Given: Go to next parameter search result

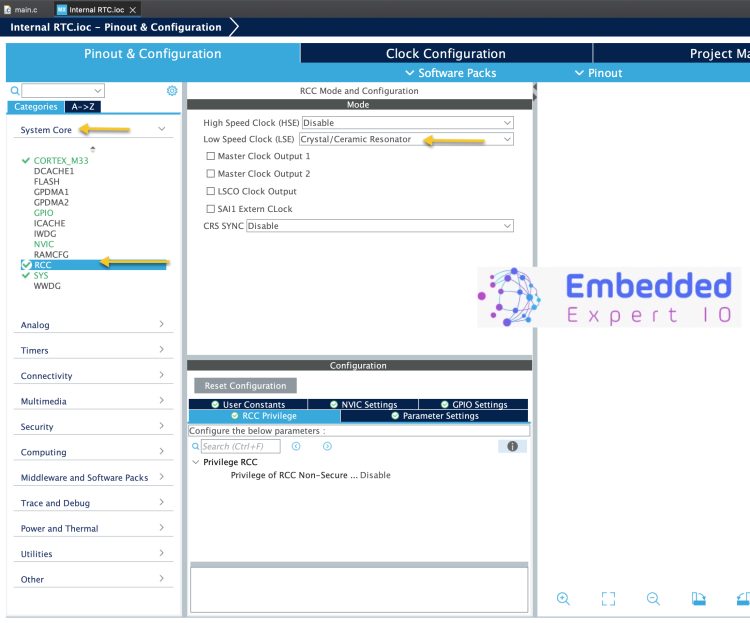Looking at the screenshot, I should coord(327,446).
